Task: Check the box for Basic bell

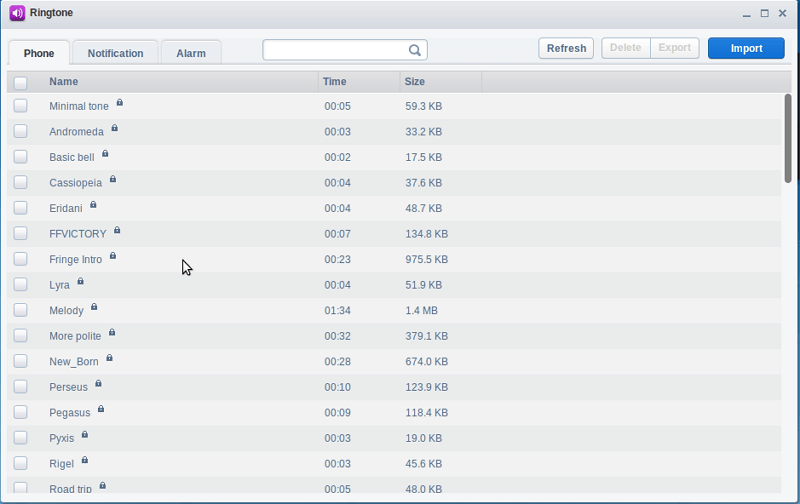Action: pyautogui.click(x=21, y=157)
